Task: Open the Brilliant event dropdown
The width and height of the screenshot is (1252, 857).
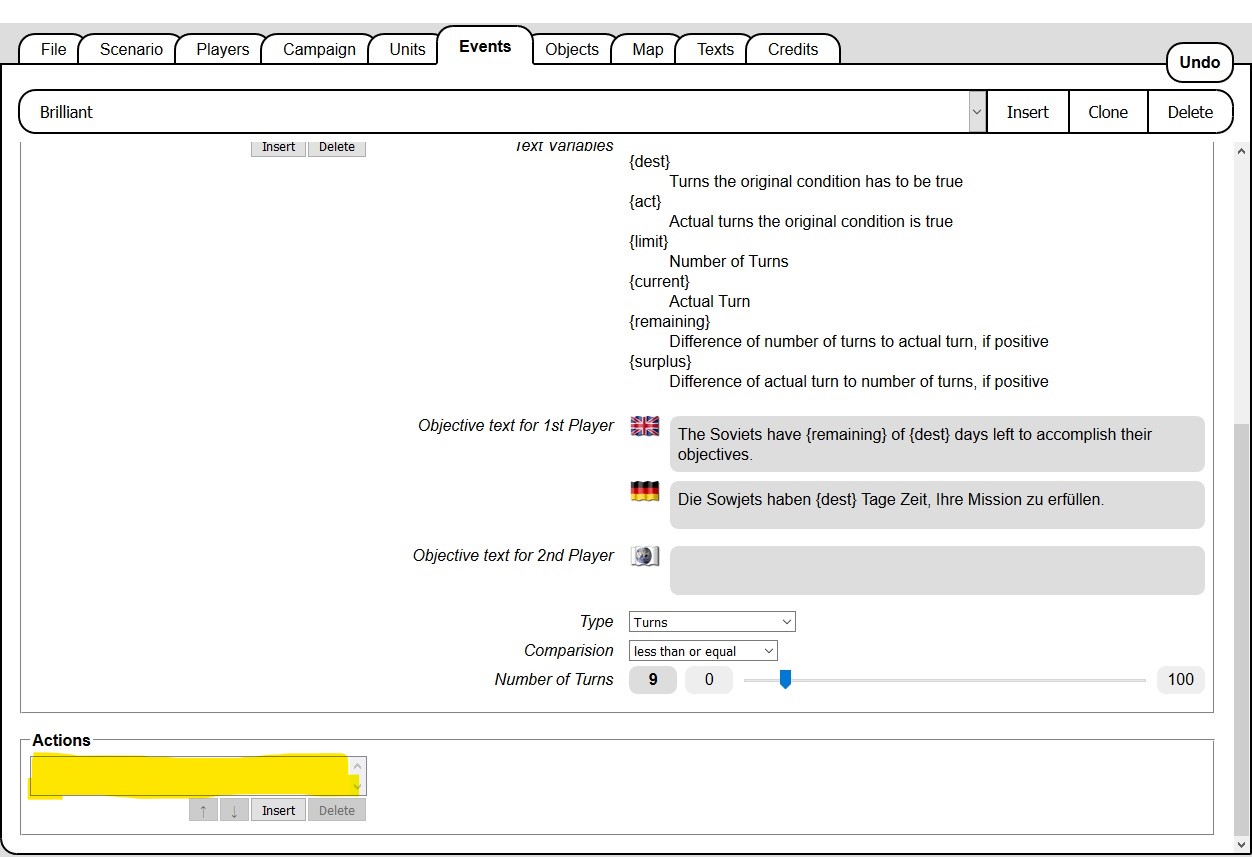Action: pyautogui.click(x=977, y=112)
